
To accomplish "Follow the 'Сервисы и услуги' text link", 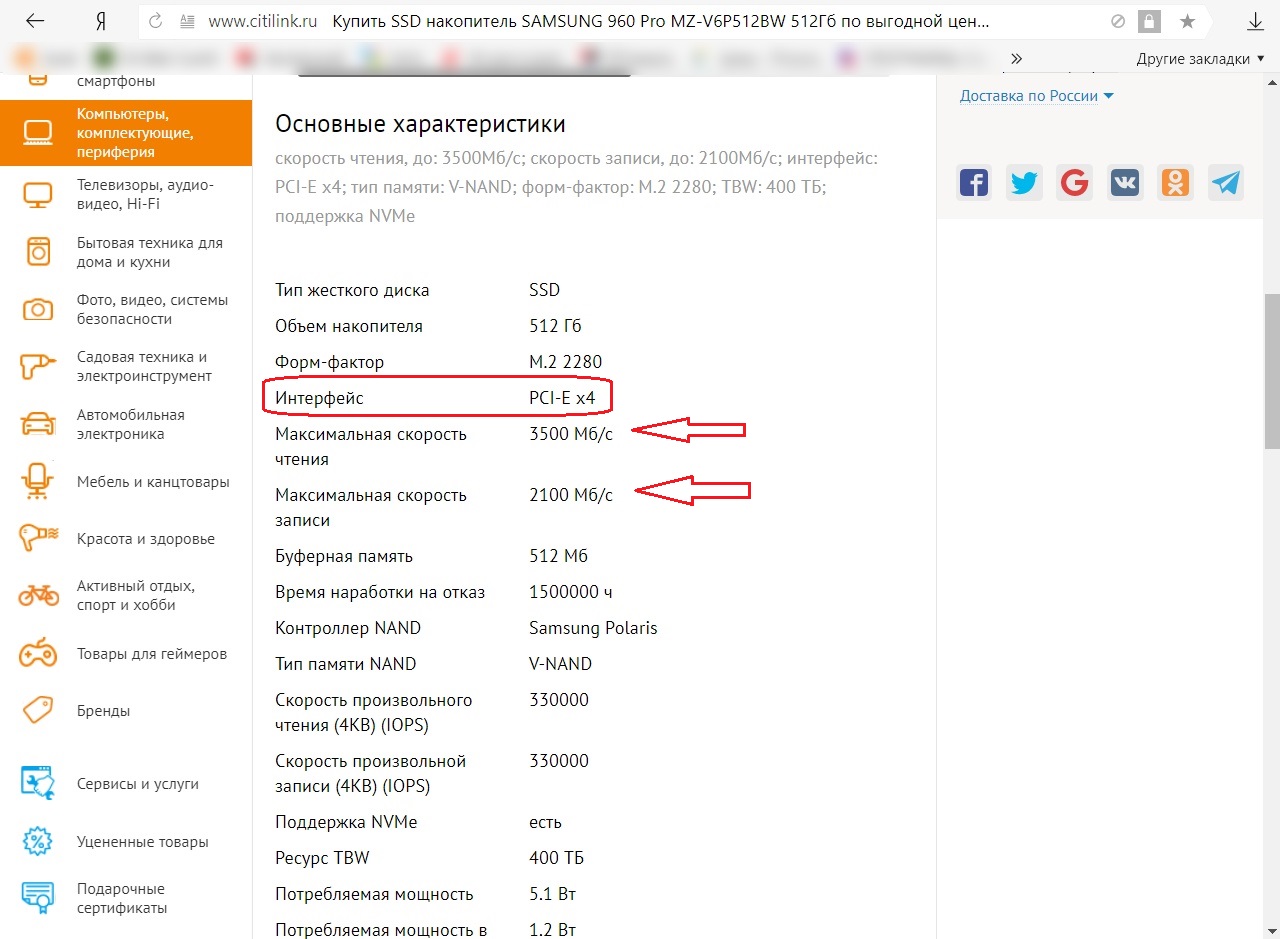I will tap(138, 784).
